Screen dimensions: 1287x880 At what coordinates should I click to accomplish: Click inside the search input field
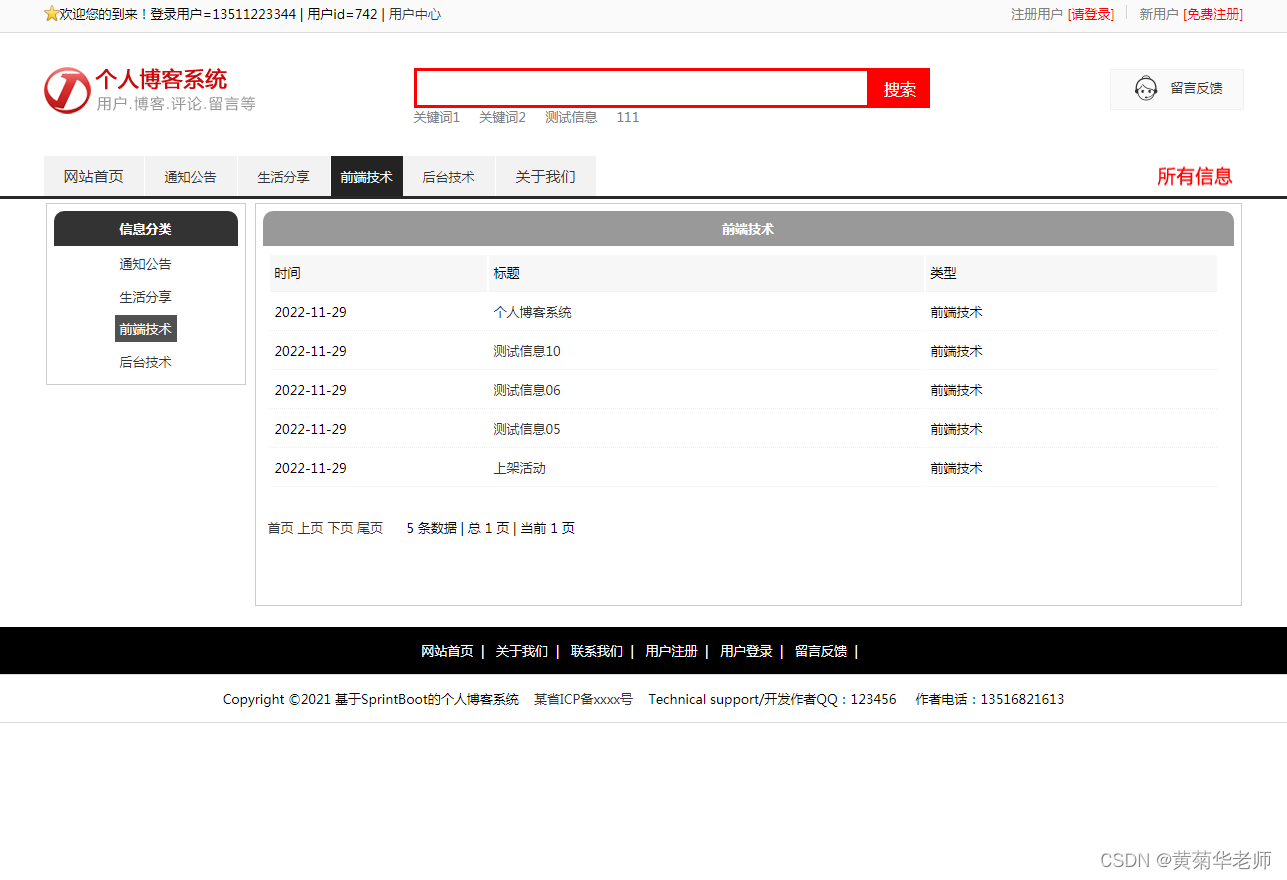[x=640, y=88]
